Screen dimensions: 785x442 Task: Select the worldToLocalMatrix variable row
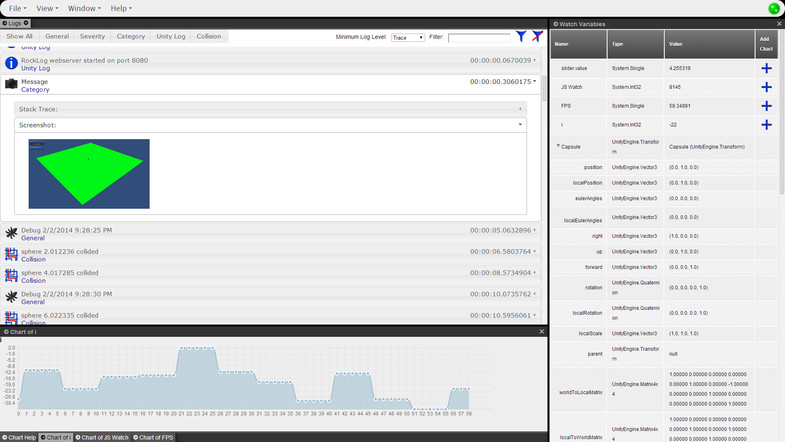coord(664,389)
